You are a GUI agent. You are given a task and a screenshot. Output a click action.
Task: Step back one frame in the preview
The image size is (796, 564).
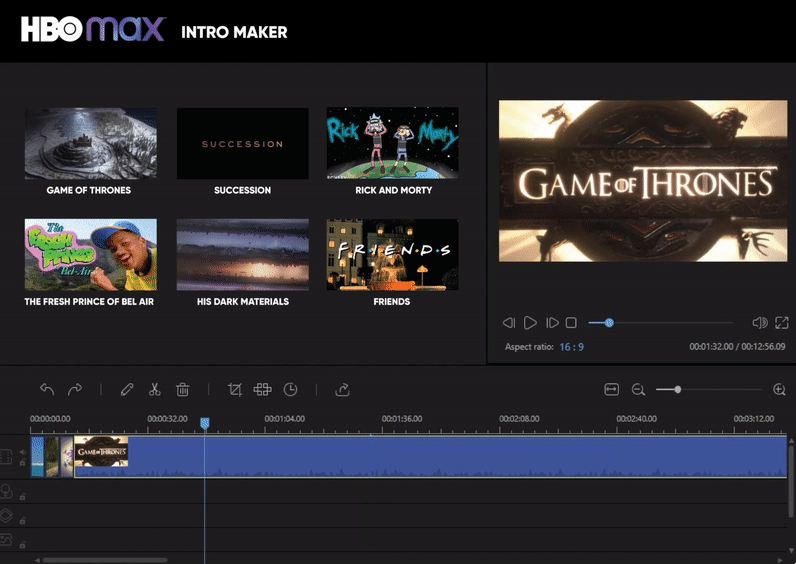[x=509, y=322]
